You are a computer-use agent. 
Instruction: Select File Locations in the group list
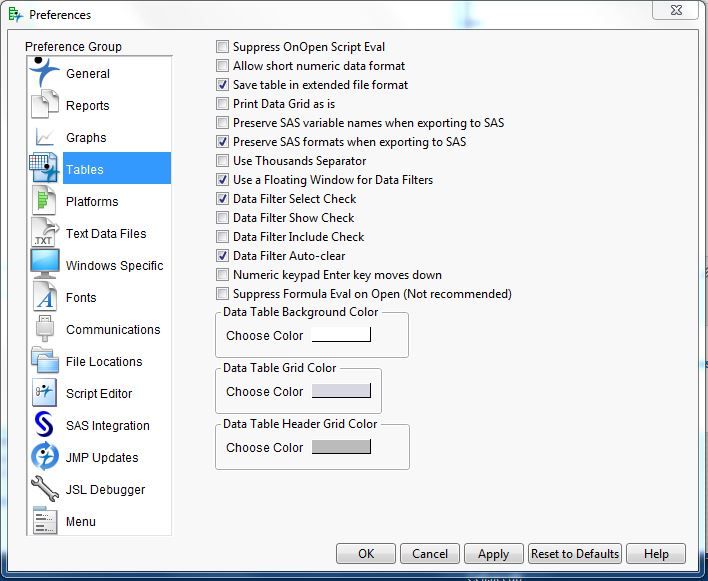point(104,362)
